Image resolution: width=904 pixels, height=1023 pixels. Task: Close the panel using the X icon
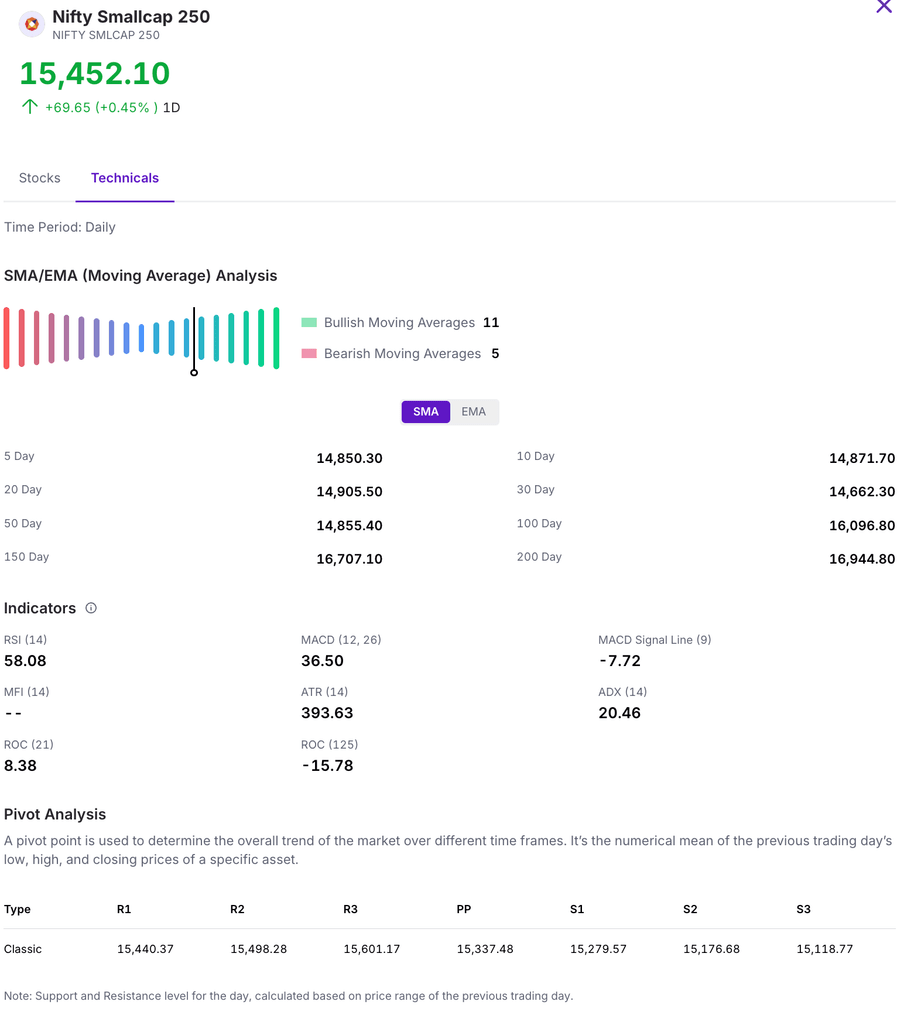[x=883, y=7]
